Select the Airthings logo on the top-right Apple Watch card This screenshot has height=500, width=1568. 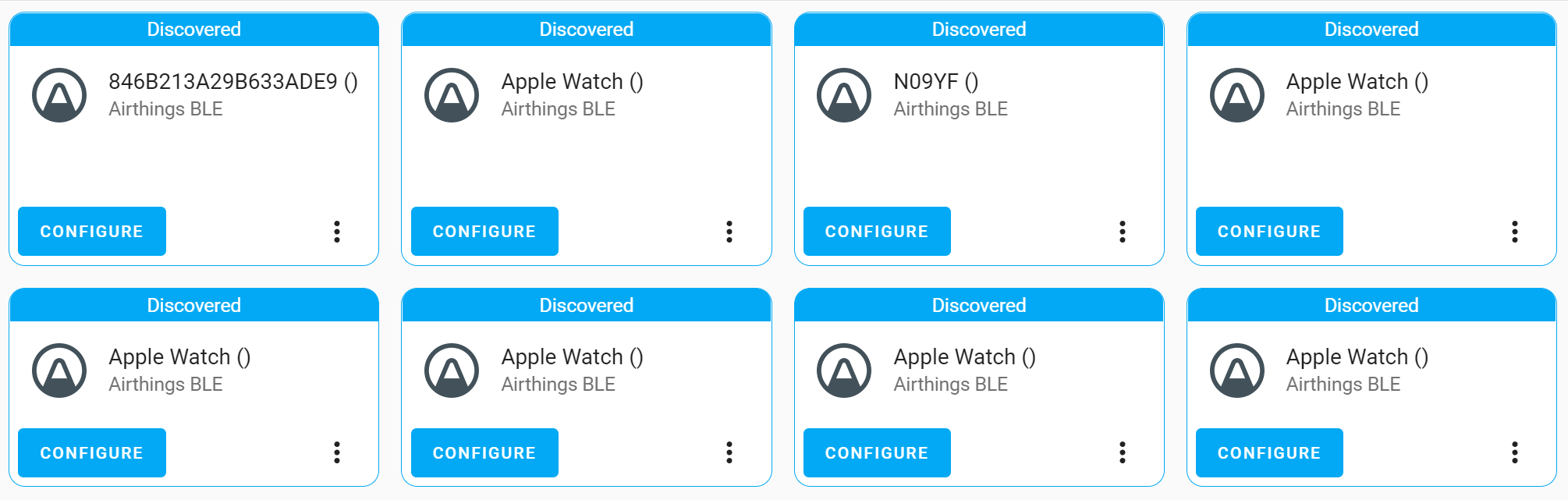pos(1236,94)
